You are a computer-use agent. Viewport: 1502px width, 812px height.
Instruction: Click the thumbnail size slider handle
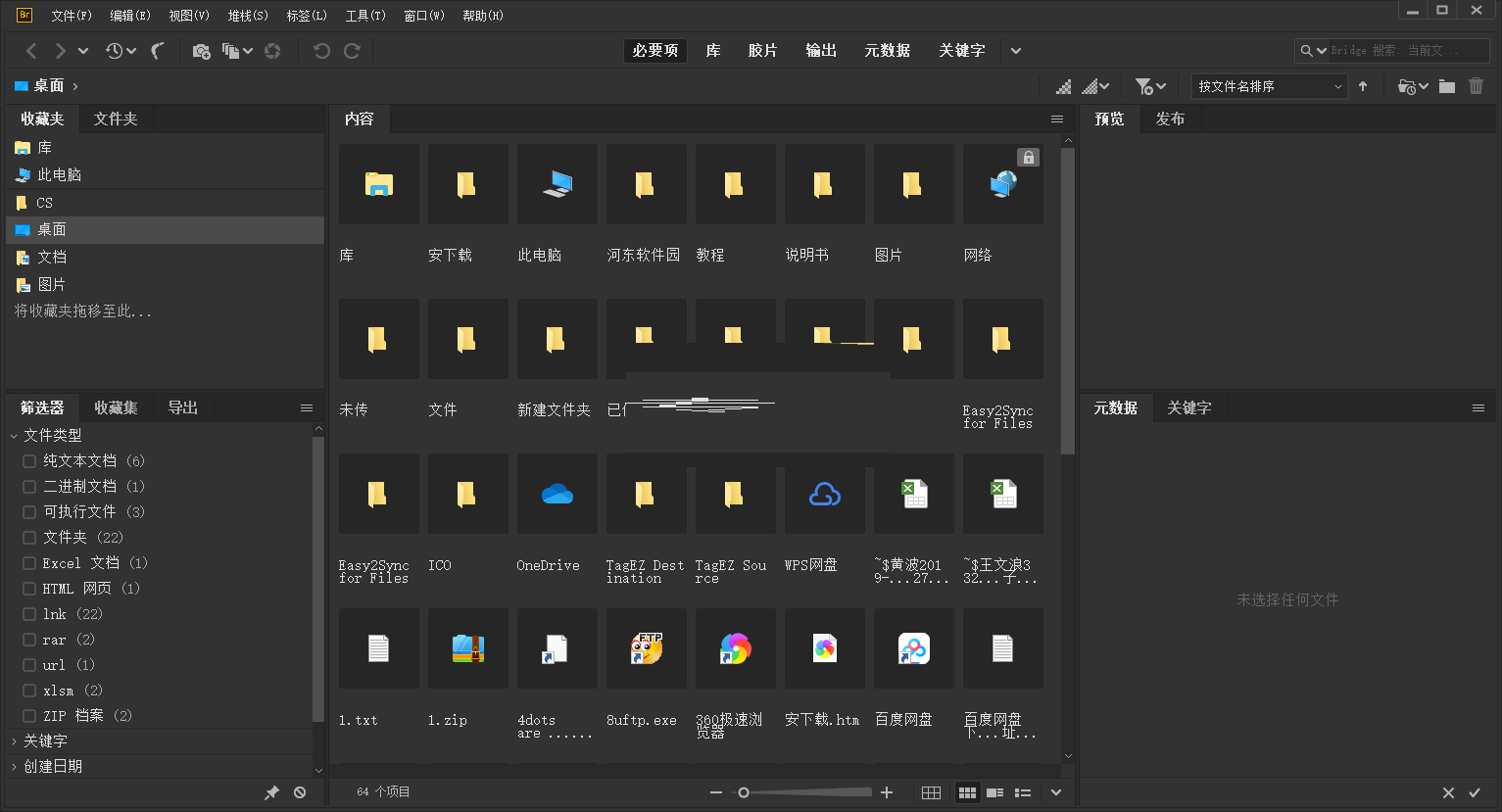click(744, 792)
